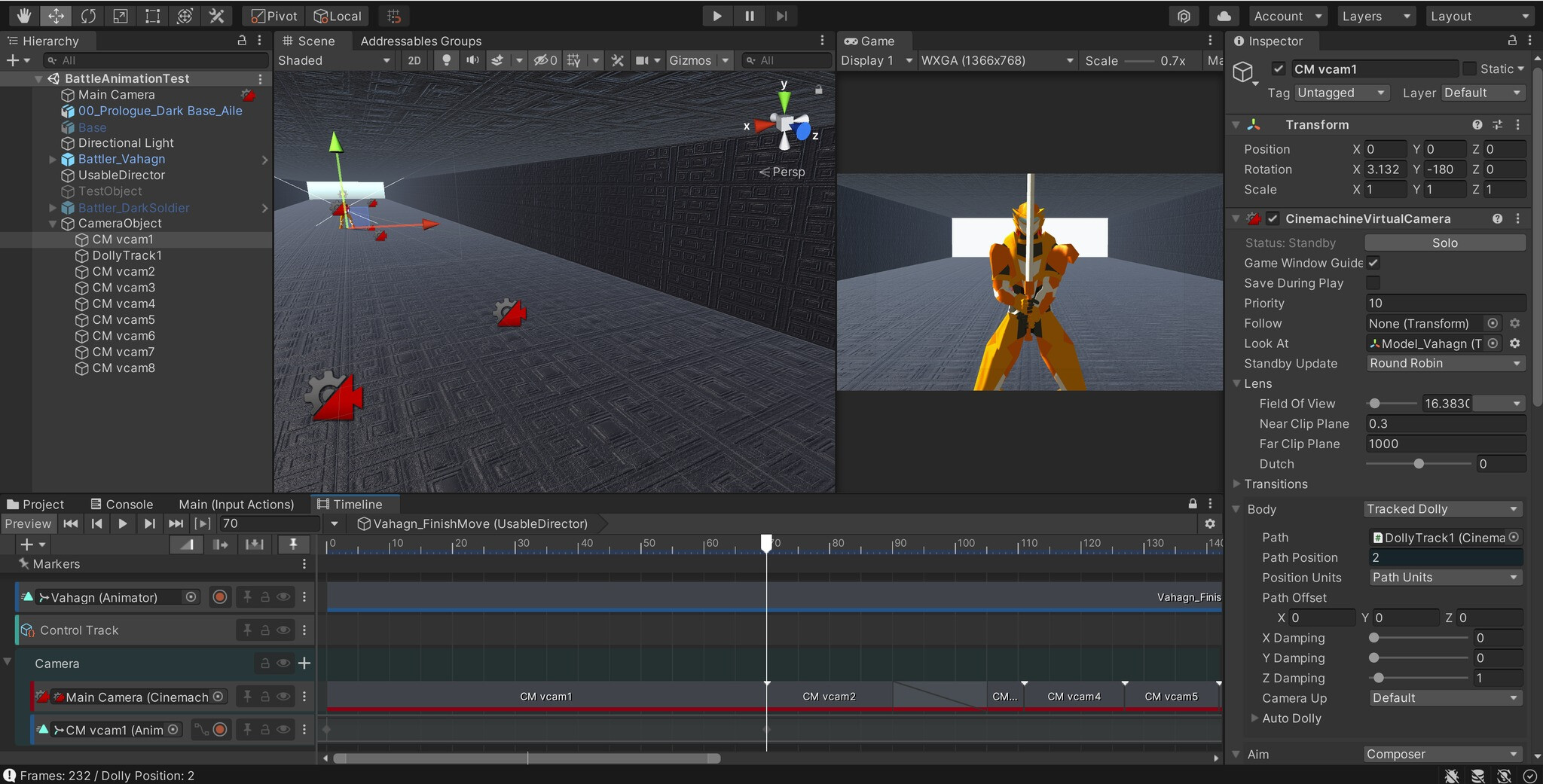Select the Scale tool
Screen dimensions: 1543x784
(121, 15)
